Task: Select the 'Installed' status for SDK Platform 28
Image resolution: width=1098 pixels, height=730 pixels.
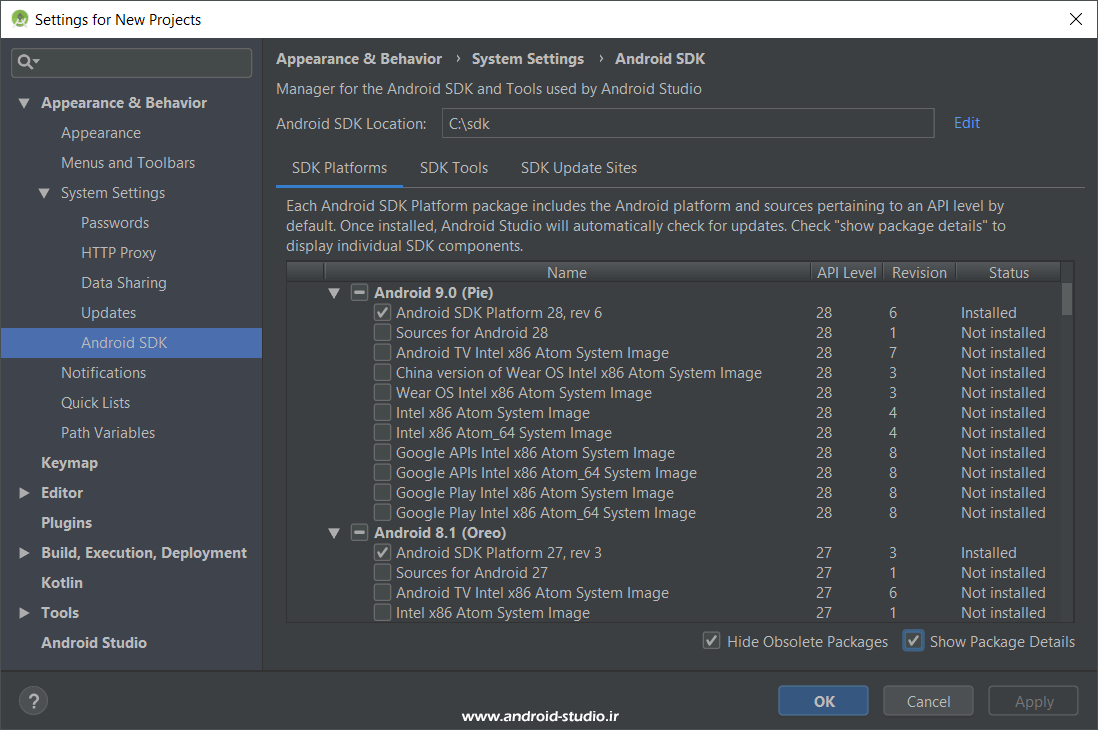Action: click(988, 313)
